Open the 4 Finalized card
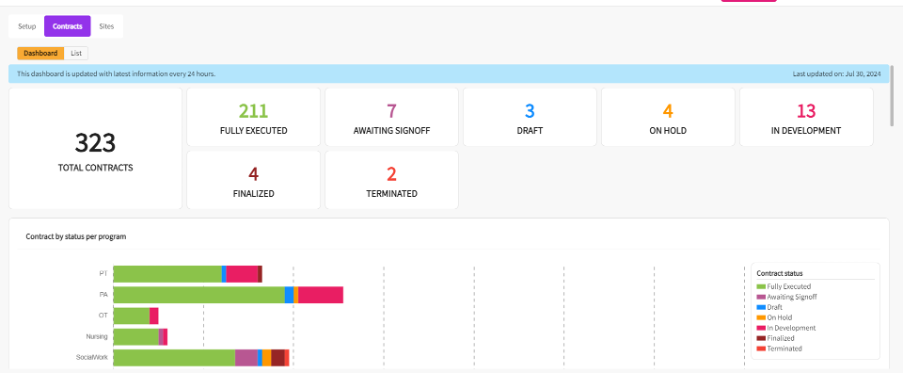 tap(254, 180)
